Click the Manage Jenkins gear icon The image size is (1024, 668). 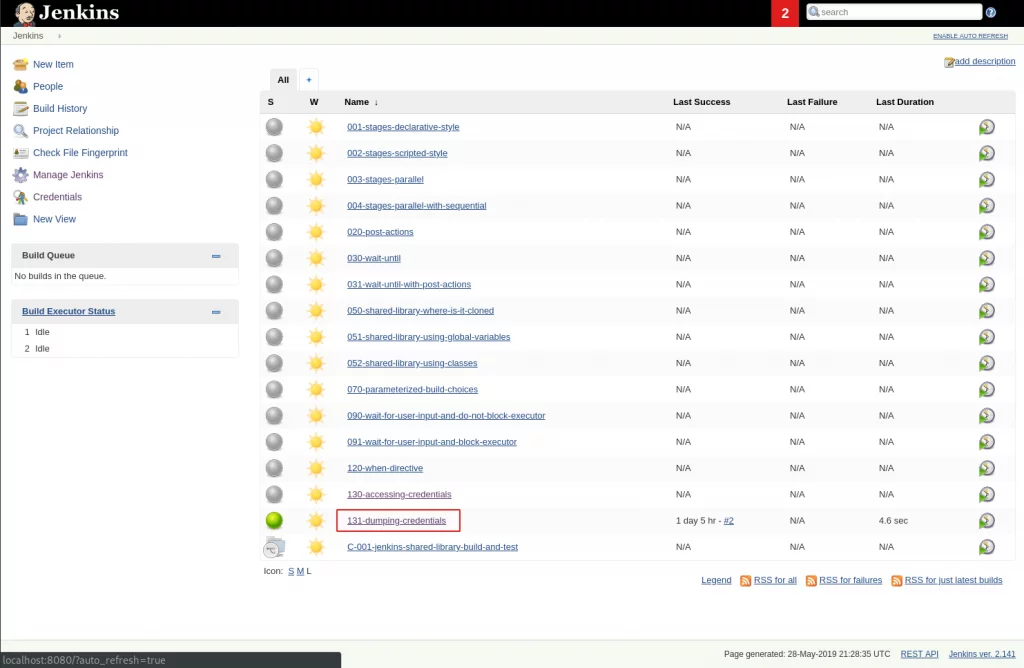[21, 175]
